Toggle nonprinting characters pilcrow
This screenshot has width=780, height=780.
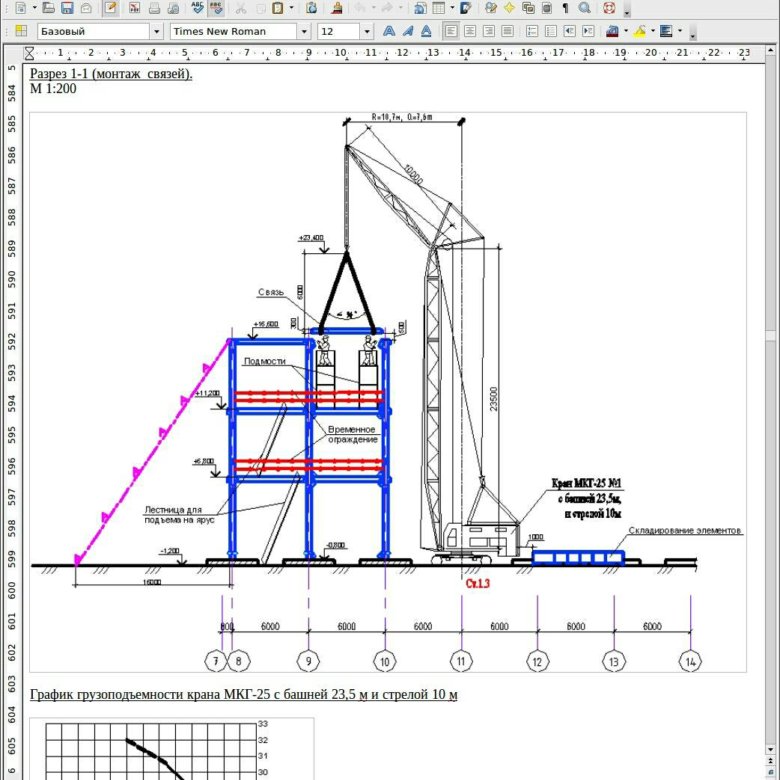tap(564, 8)
